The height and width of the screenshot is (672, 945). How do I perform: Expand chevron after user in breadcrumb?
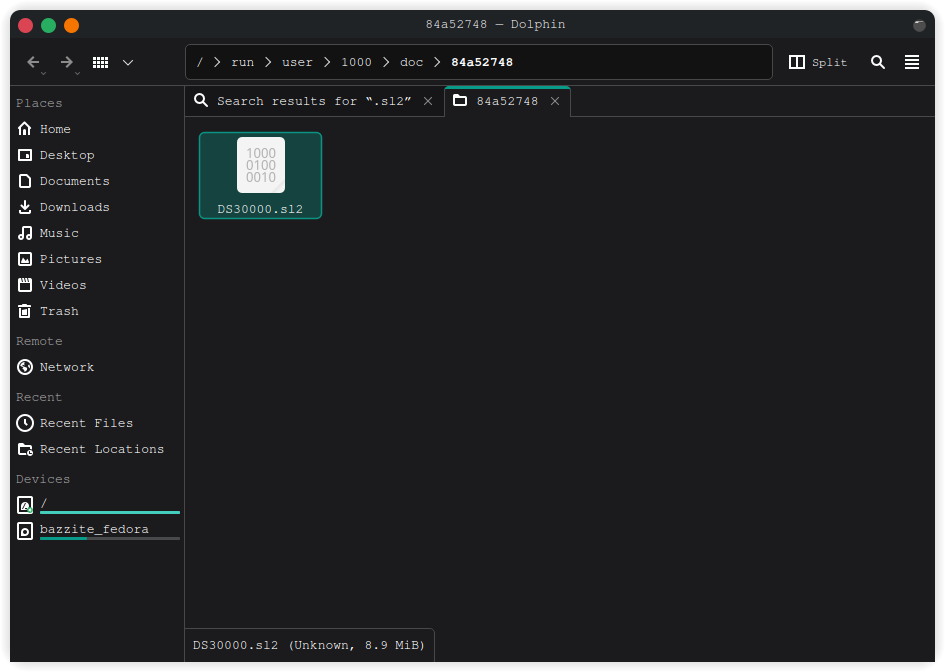pos(327,62)
